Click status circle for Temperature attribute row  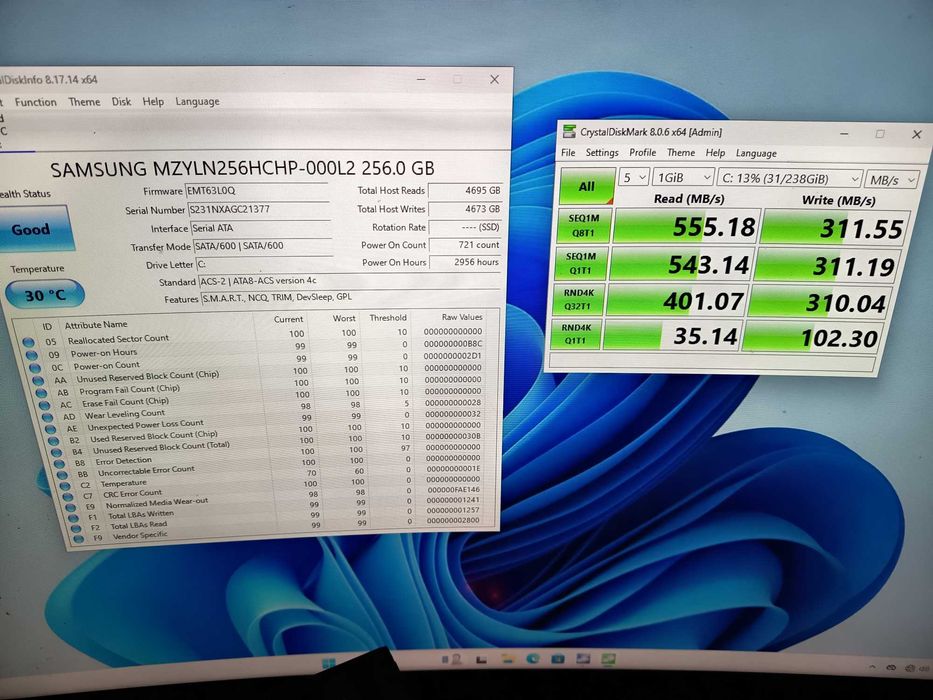tap(65, 486)
